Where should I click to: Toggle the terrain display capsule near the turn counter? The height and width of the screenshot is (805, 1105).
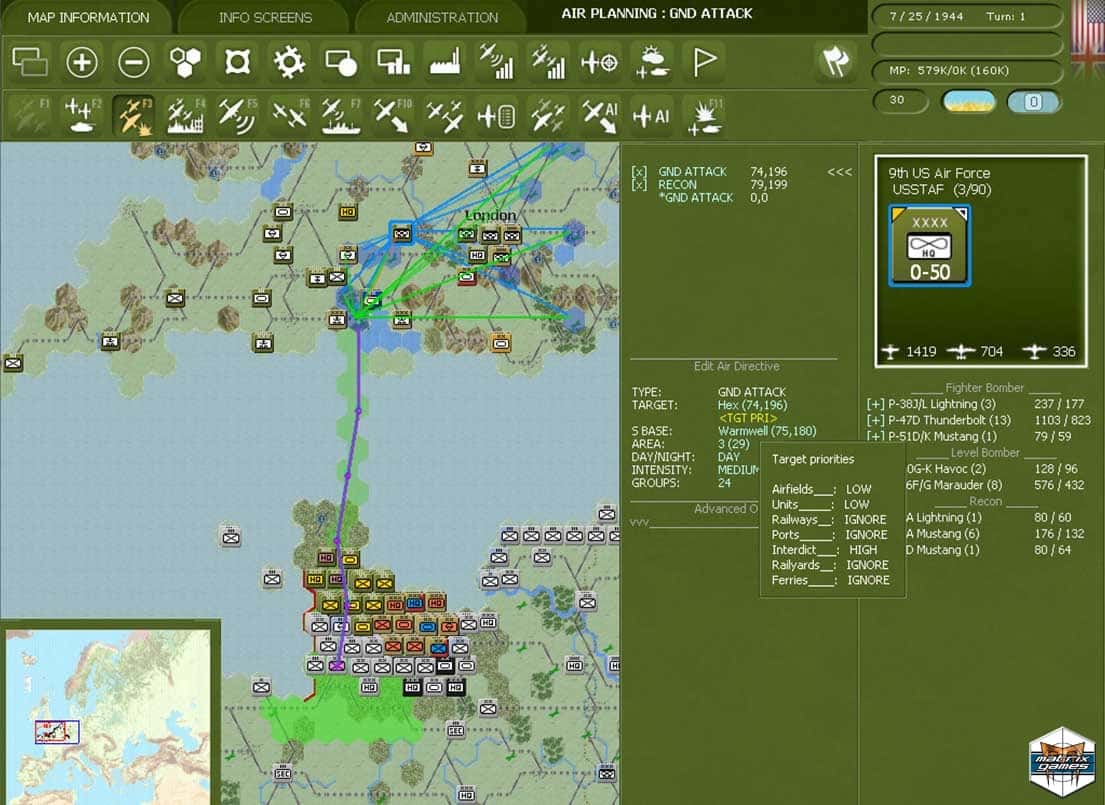click(x=967, y=101)
